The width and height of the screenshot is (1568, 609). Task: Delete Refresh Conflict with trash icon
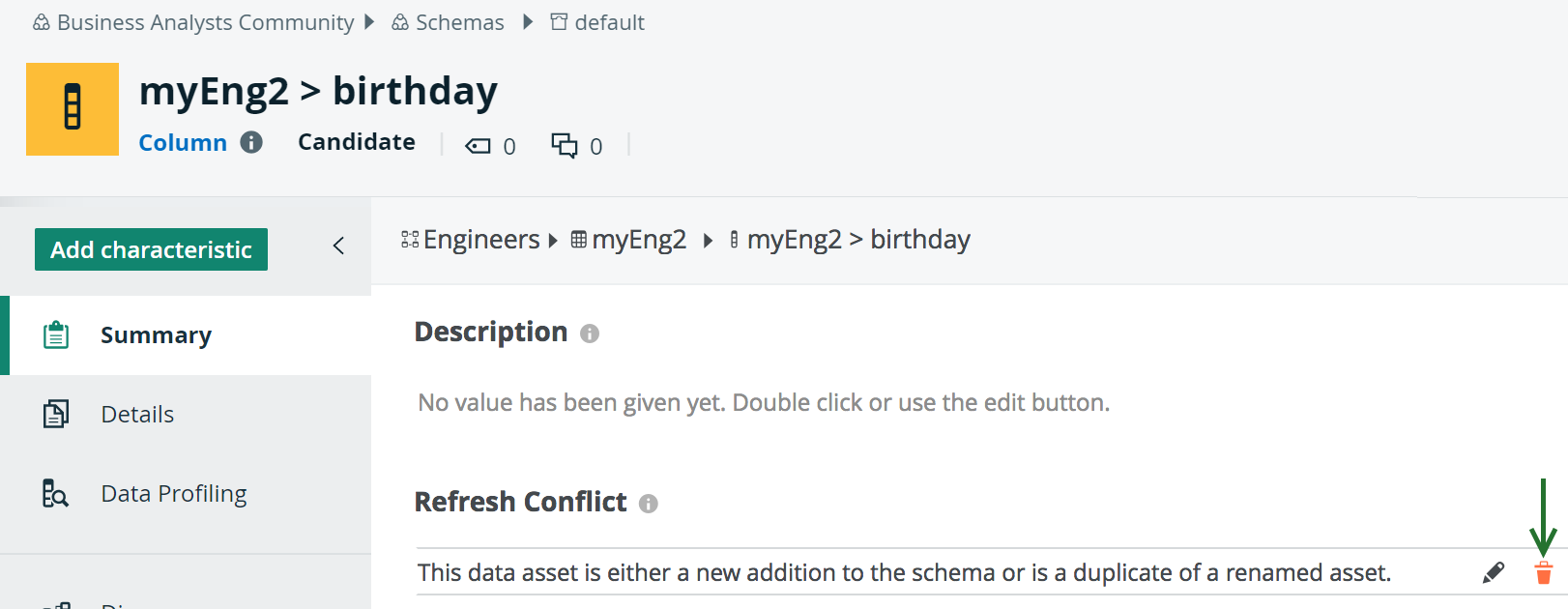[1544, 573]
